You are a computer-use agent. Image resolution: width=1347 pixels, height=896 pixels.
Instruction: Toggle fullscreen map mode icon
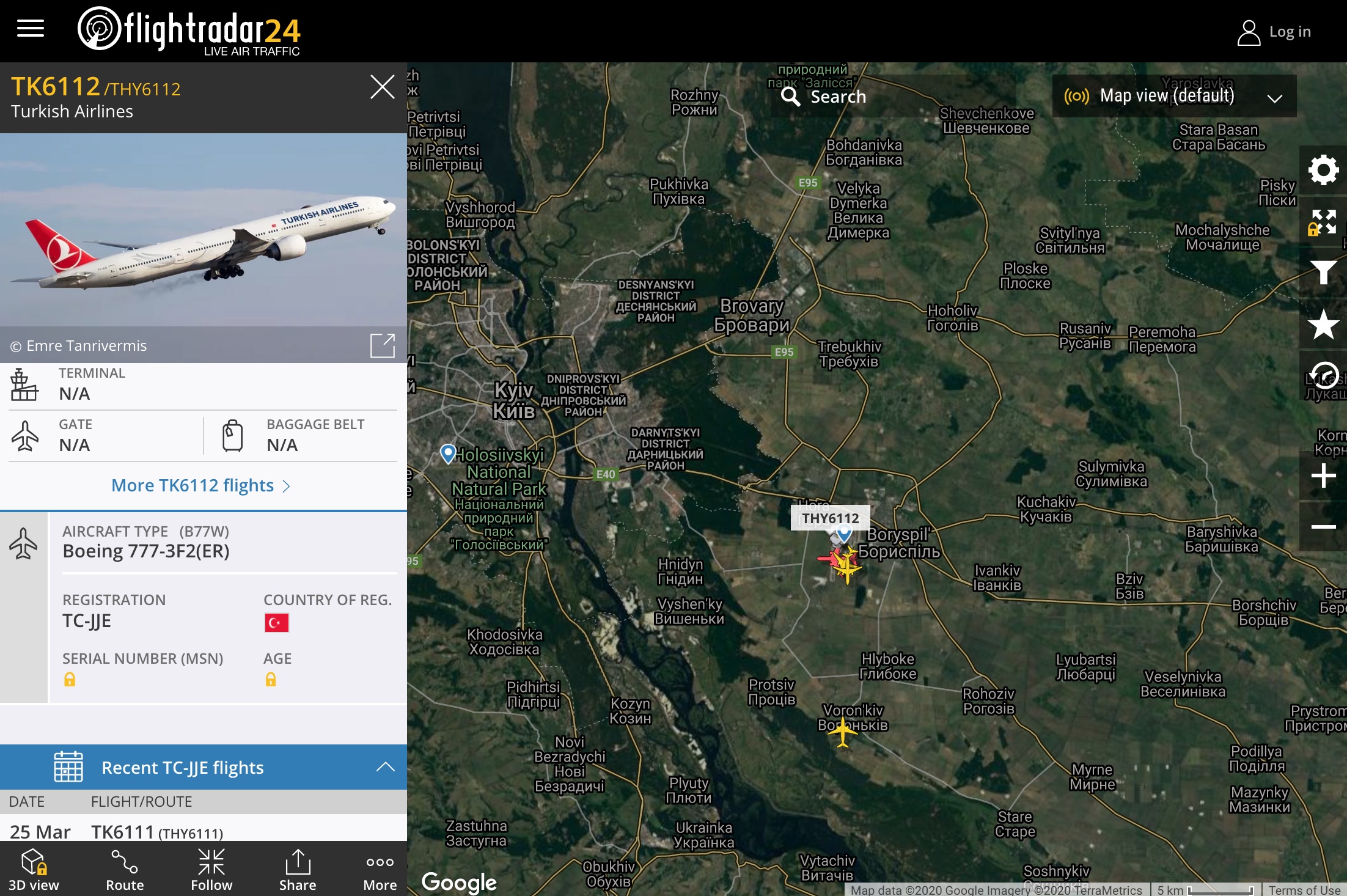1323,221
